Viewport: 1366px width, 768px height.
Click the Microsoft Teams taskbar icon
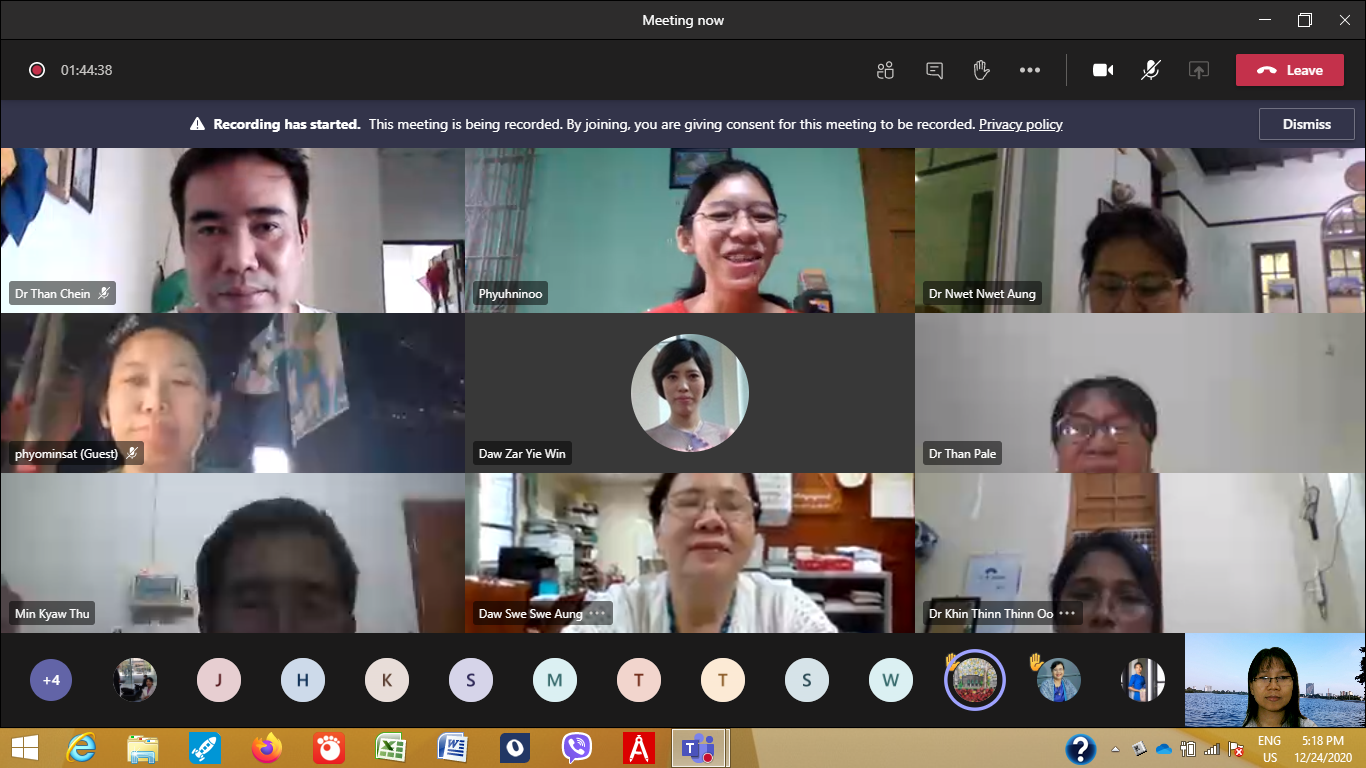(x=699, y=748)
